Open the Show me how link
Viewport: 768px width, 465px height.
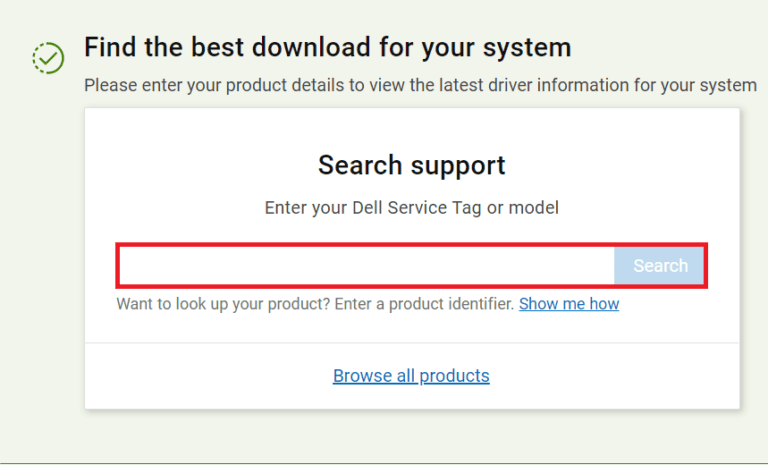569,304
